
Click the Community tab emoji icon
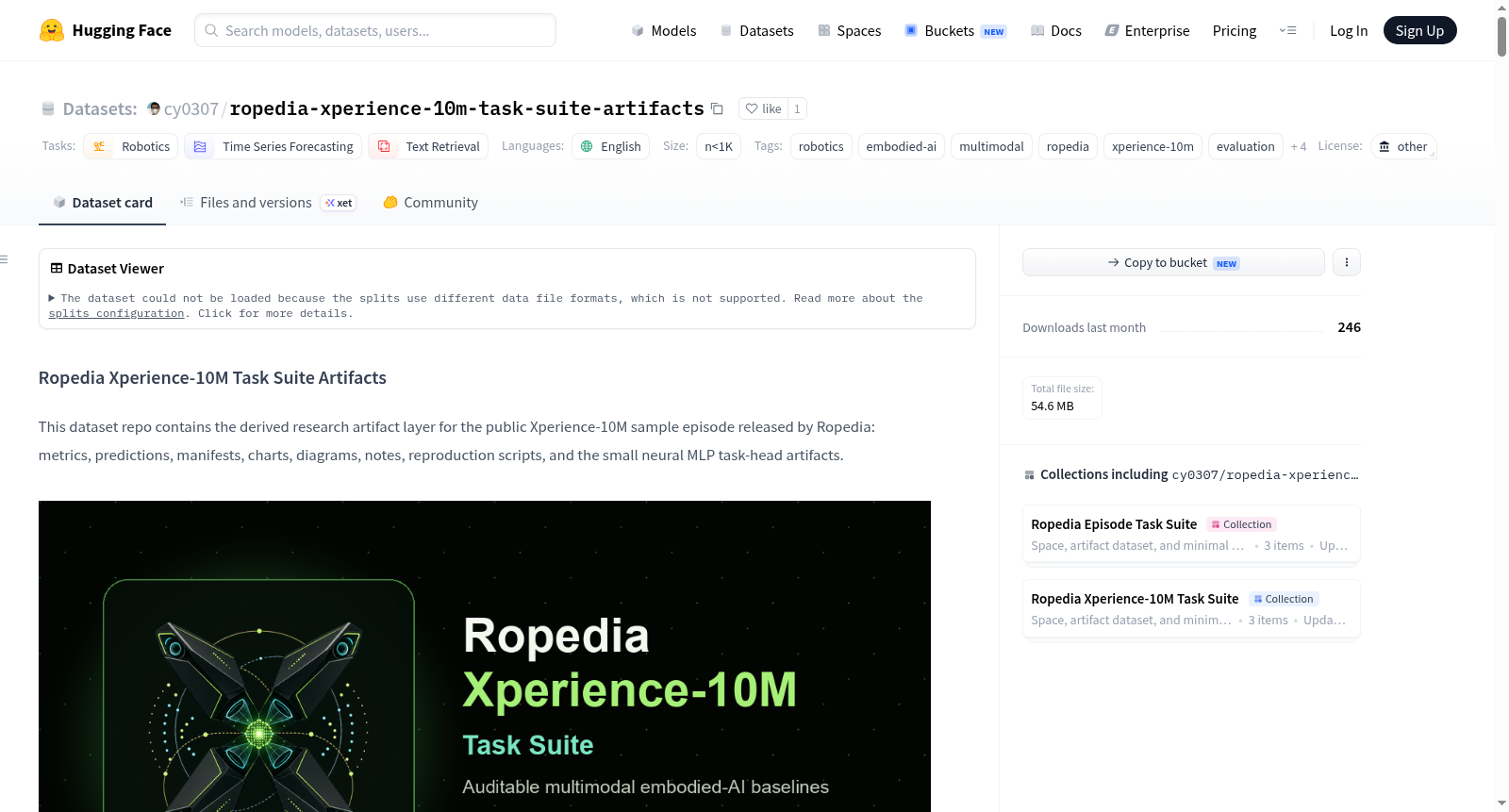390,202
